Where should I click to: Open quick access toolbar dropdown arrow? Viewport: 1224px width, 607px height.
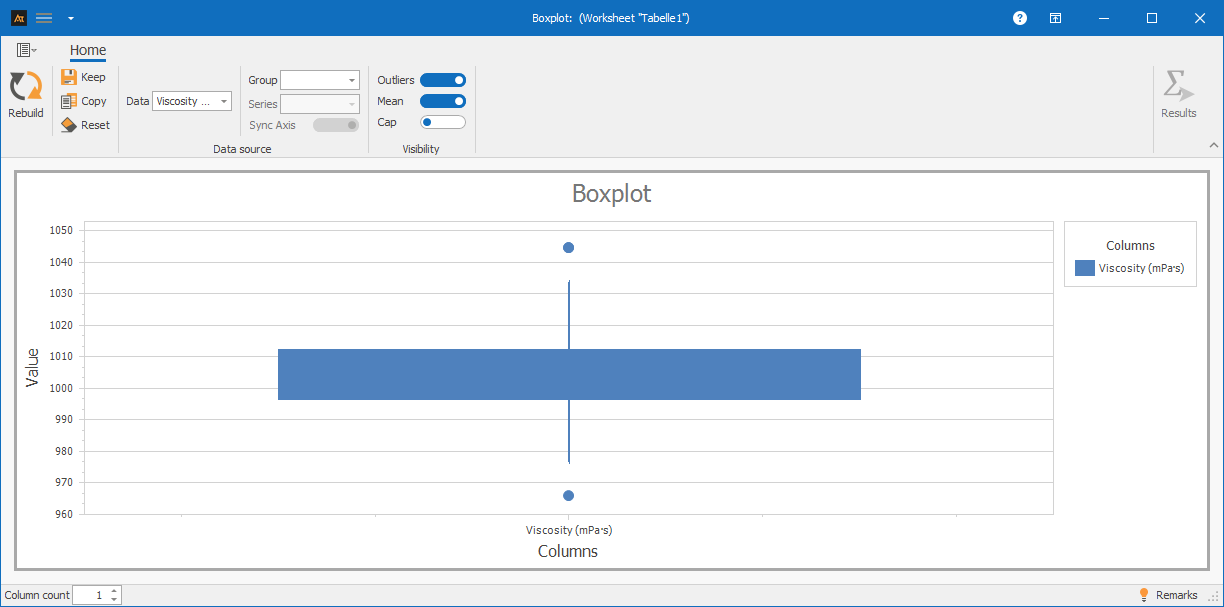(x=70, y=18)
